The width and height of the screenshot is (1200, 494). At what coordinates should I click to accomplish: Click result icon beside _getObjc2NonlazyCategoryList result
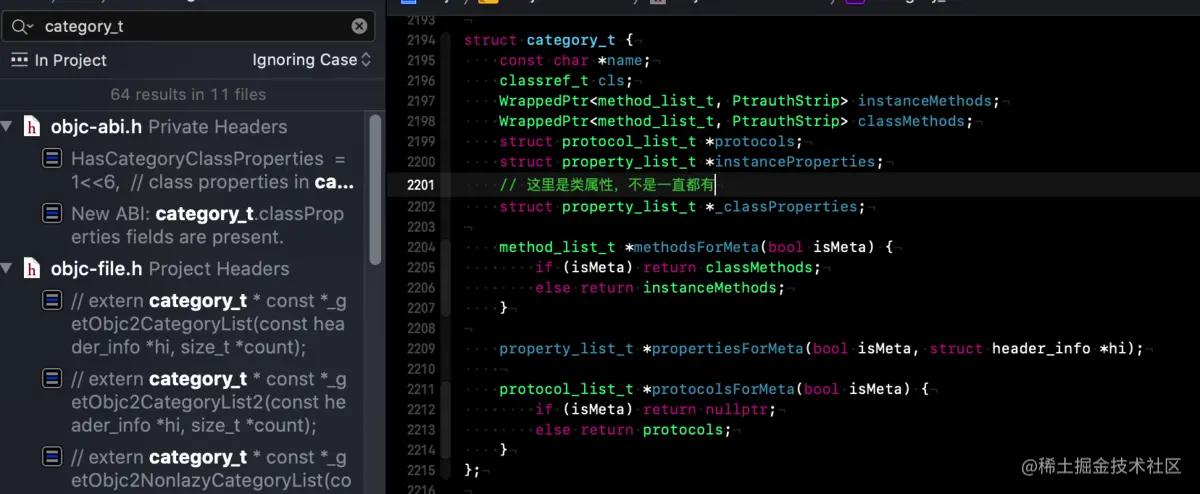(x=53, y=457)
